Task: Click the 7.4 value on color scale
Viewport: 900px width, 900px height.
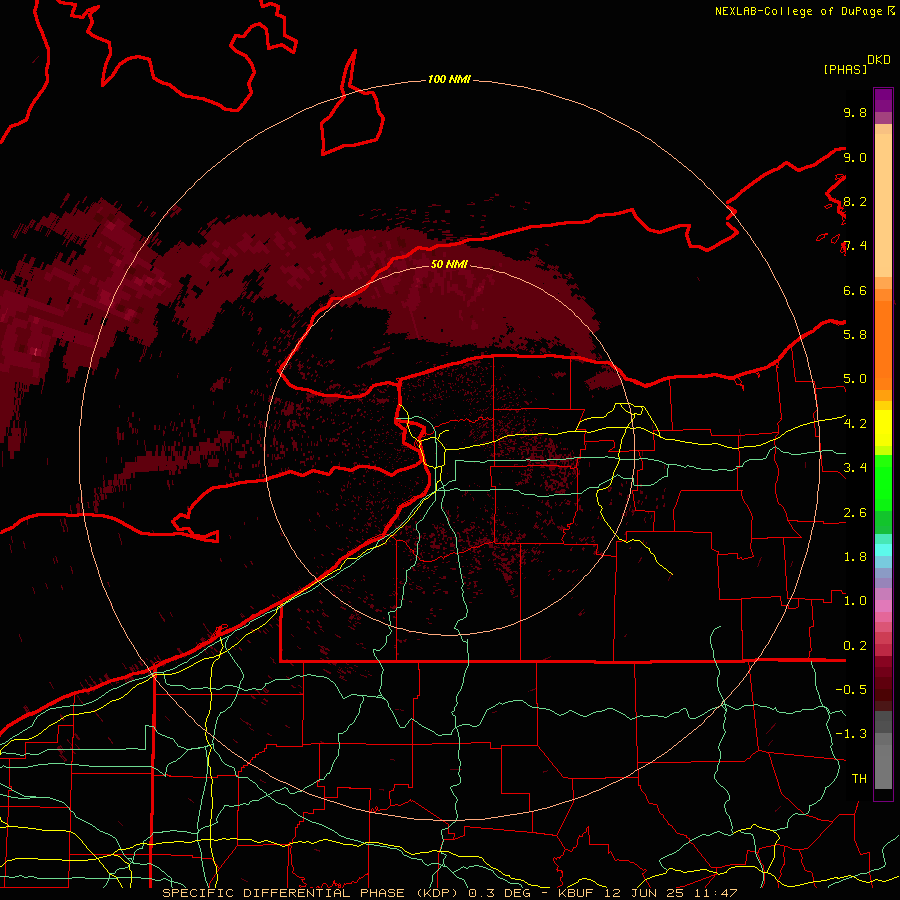Action: [855, 246]
